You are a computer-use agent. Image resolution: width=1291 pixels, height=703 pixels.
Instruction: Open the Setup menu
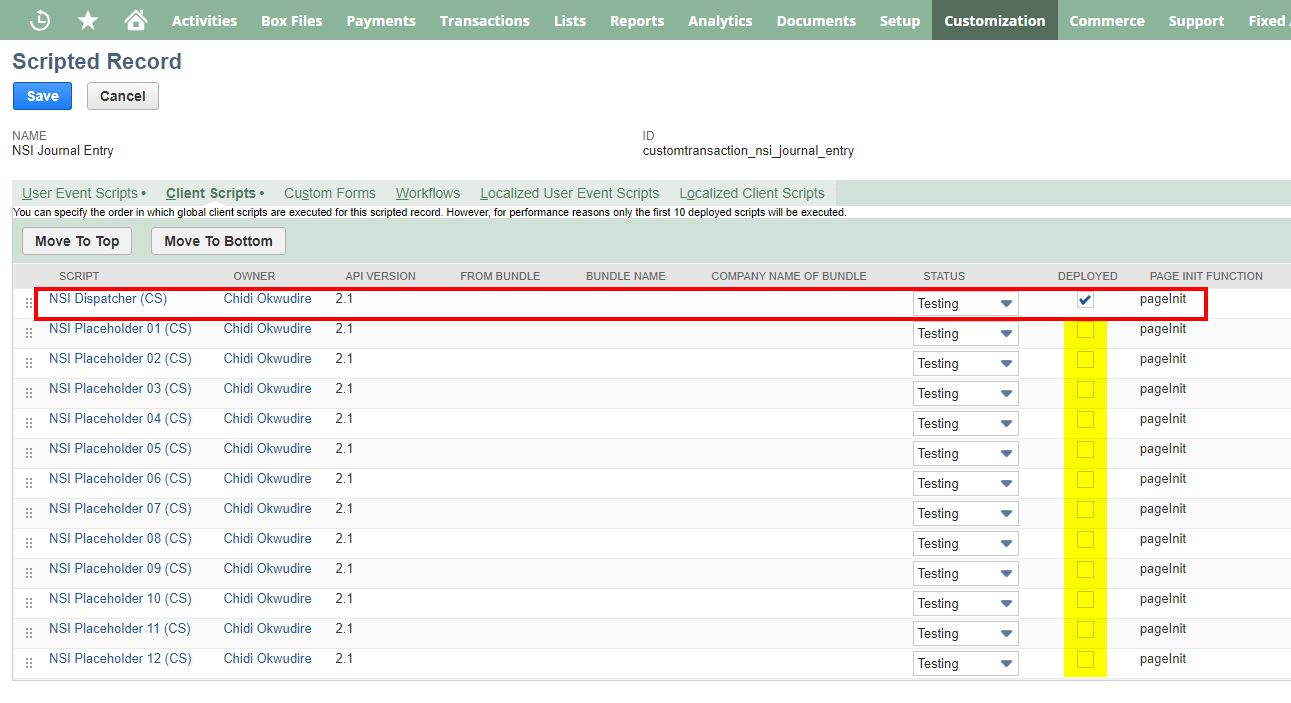point(900,20)
